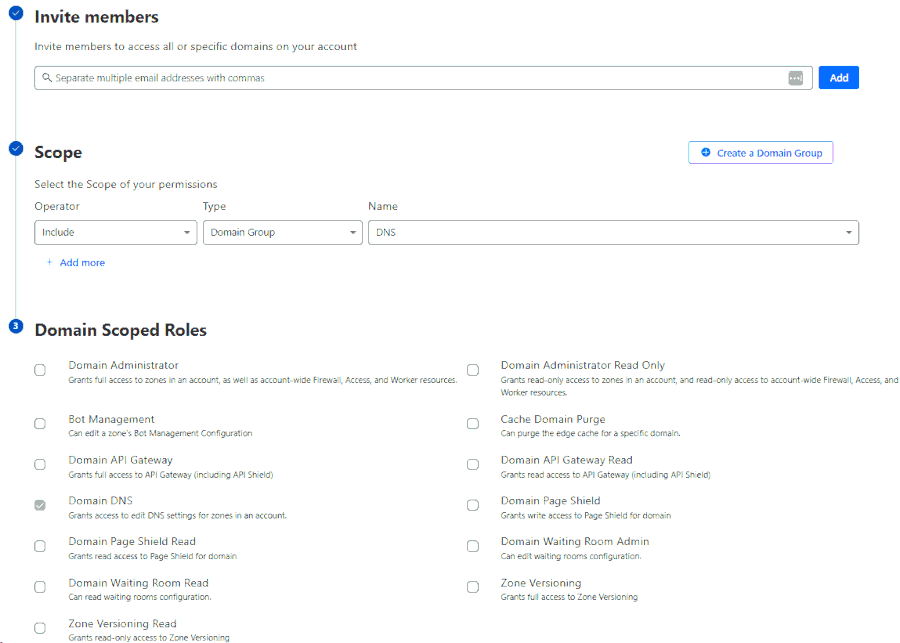Screen dimensions: 900x643
Task: Click 'Select the Scope of your permissions' text
Action: tap(126, 184)
